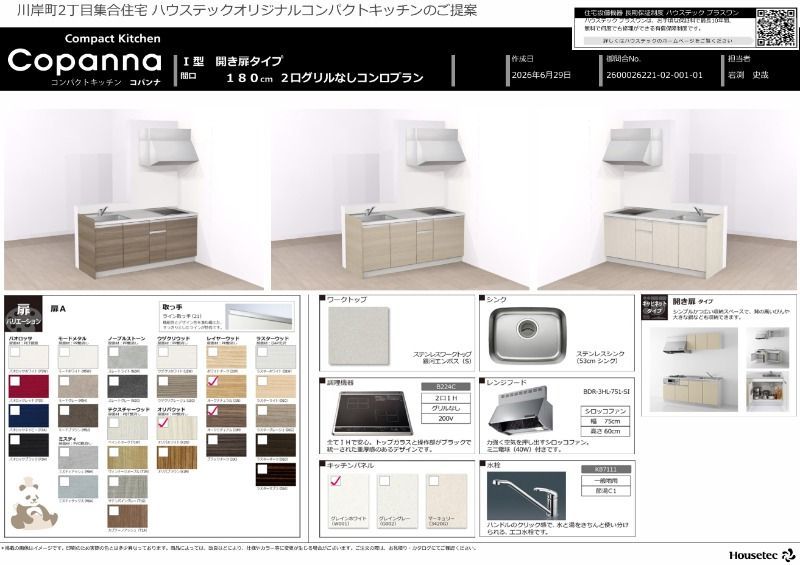Select the black door color swatch

pyautogui.click(x=29, y=445)
